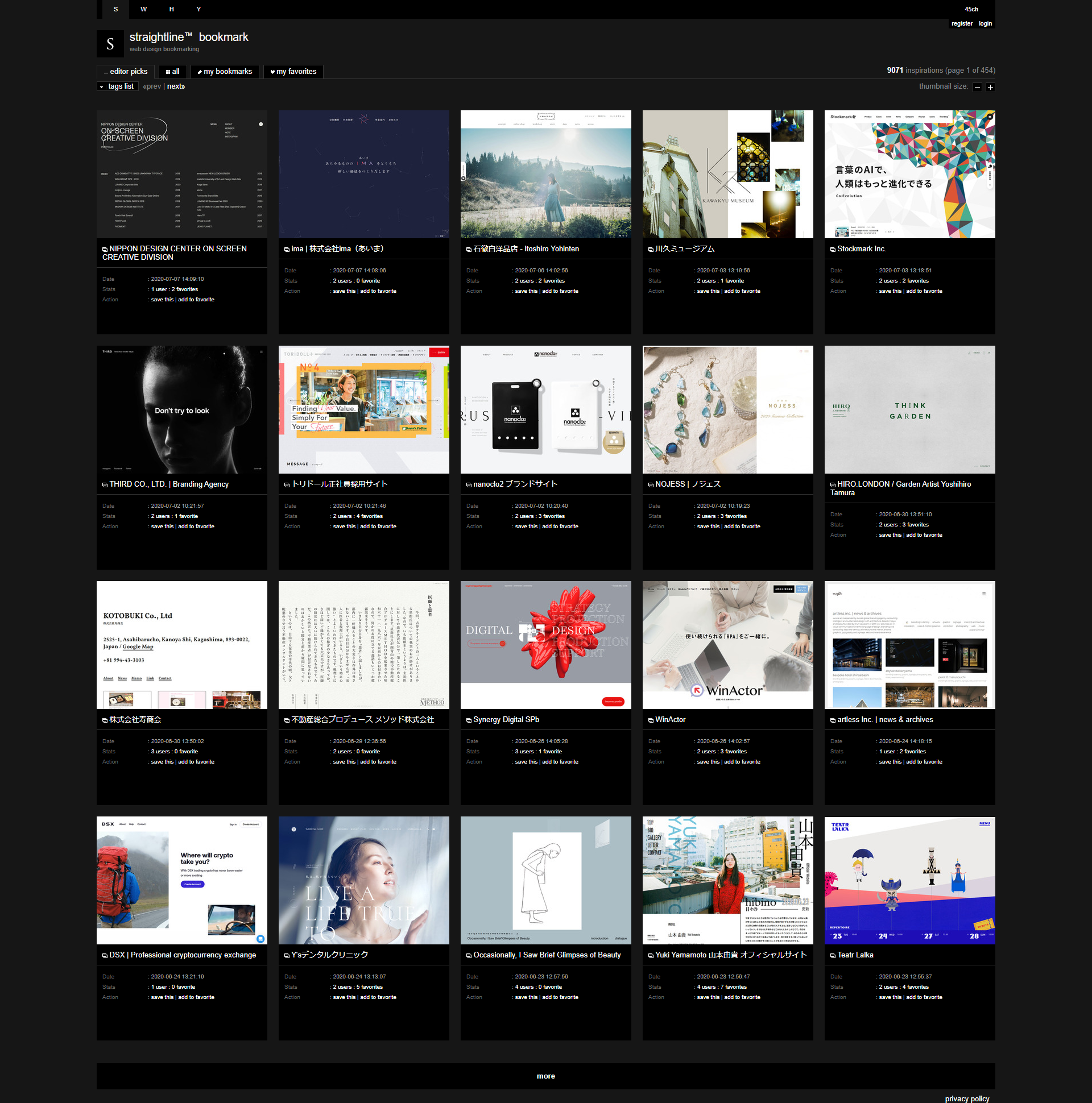Viewport: 1092px width, 1103px height.
Task: Open the my favorites tab
Action: pos(293,72)
